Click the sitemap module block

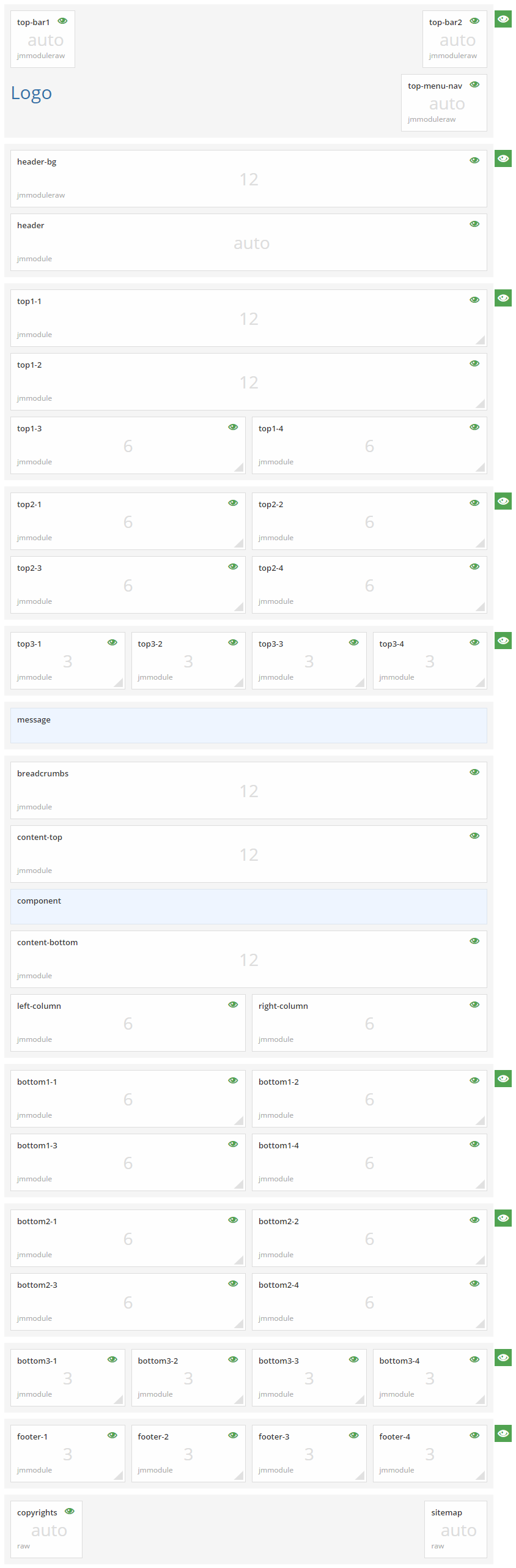tap(455, 1529)
